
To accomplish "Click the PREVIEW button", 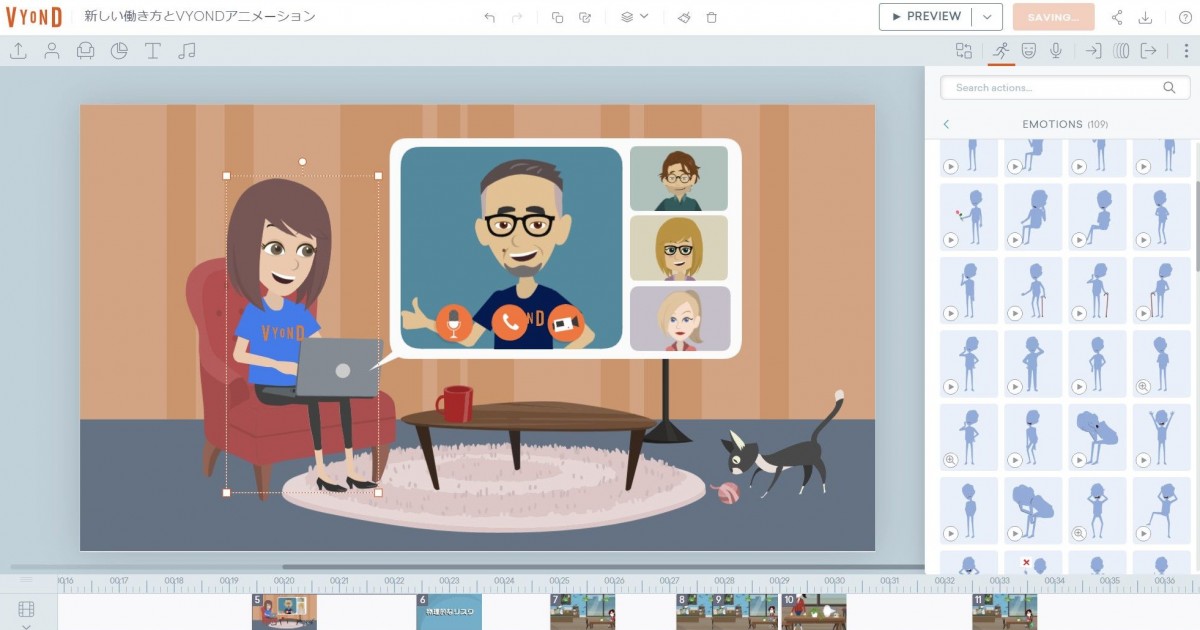I will tap(925, 17).
